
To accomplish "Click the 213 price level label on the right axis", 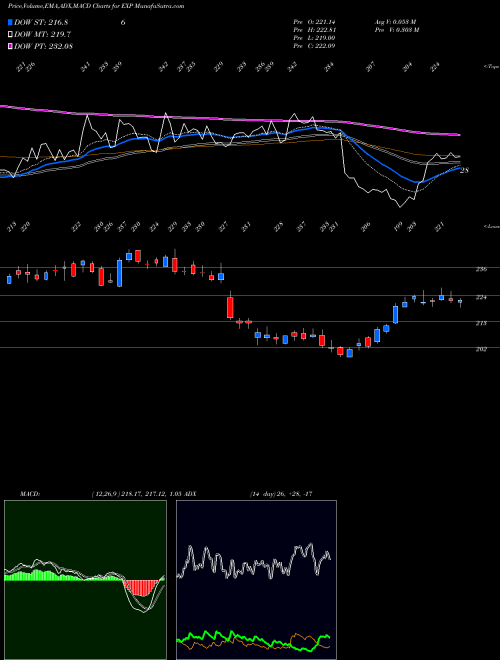I will point(481,323).
